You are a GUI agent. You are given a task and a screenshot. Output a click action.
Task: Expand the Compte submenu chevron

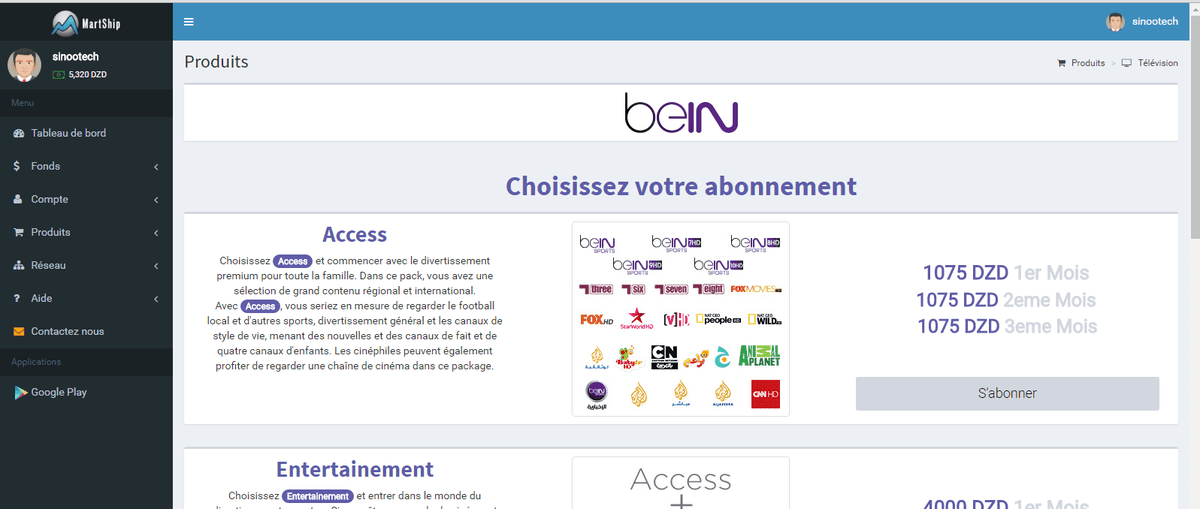click(x=156, y=199)
